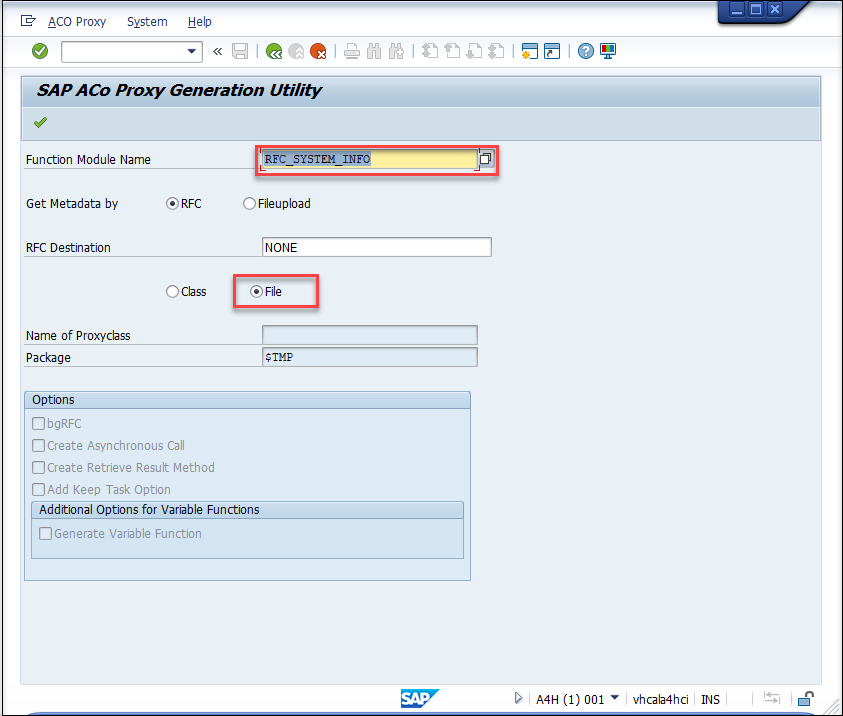Click the green Enter checkmark in toolbar
843x716 pixels.
pos(40,51)
